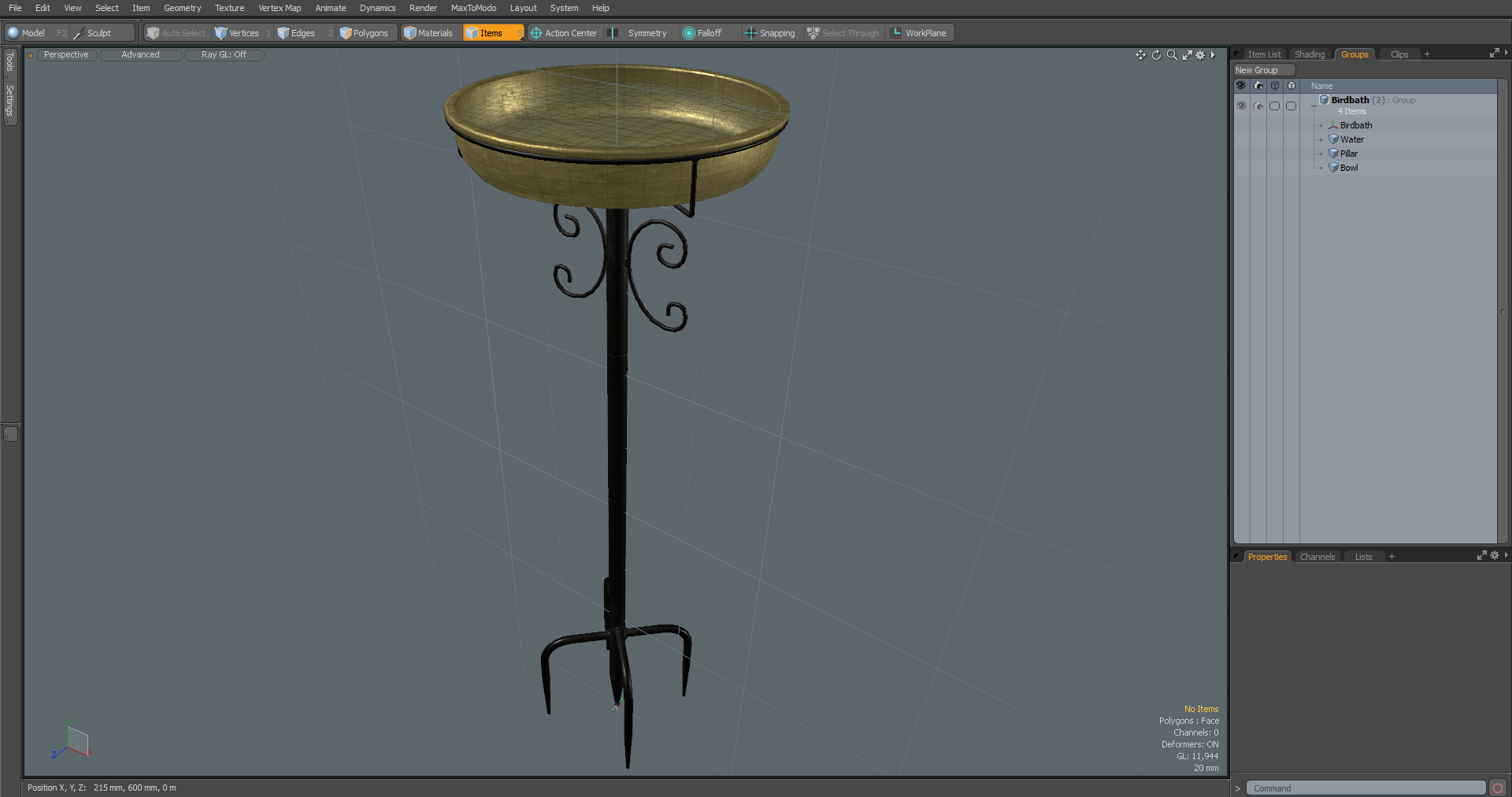Click the viewport zoom magnifier icon
Screen dimensions: 1512x797
pyautogui.click(x=1172, y=55)
